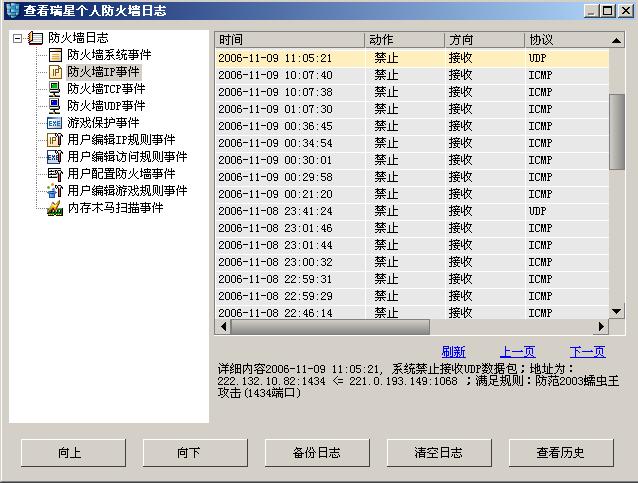Click the 防火墙IP事件 icon
The height and width of the screenshot is (483, 638).
point(55,72)
